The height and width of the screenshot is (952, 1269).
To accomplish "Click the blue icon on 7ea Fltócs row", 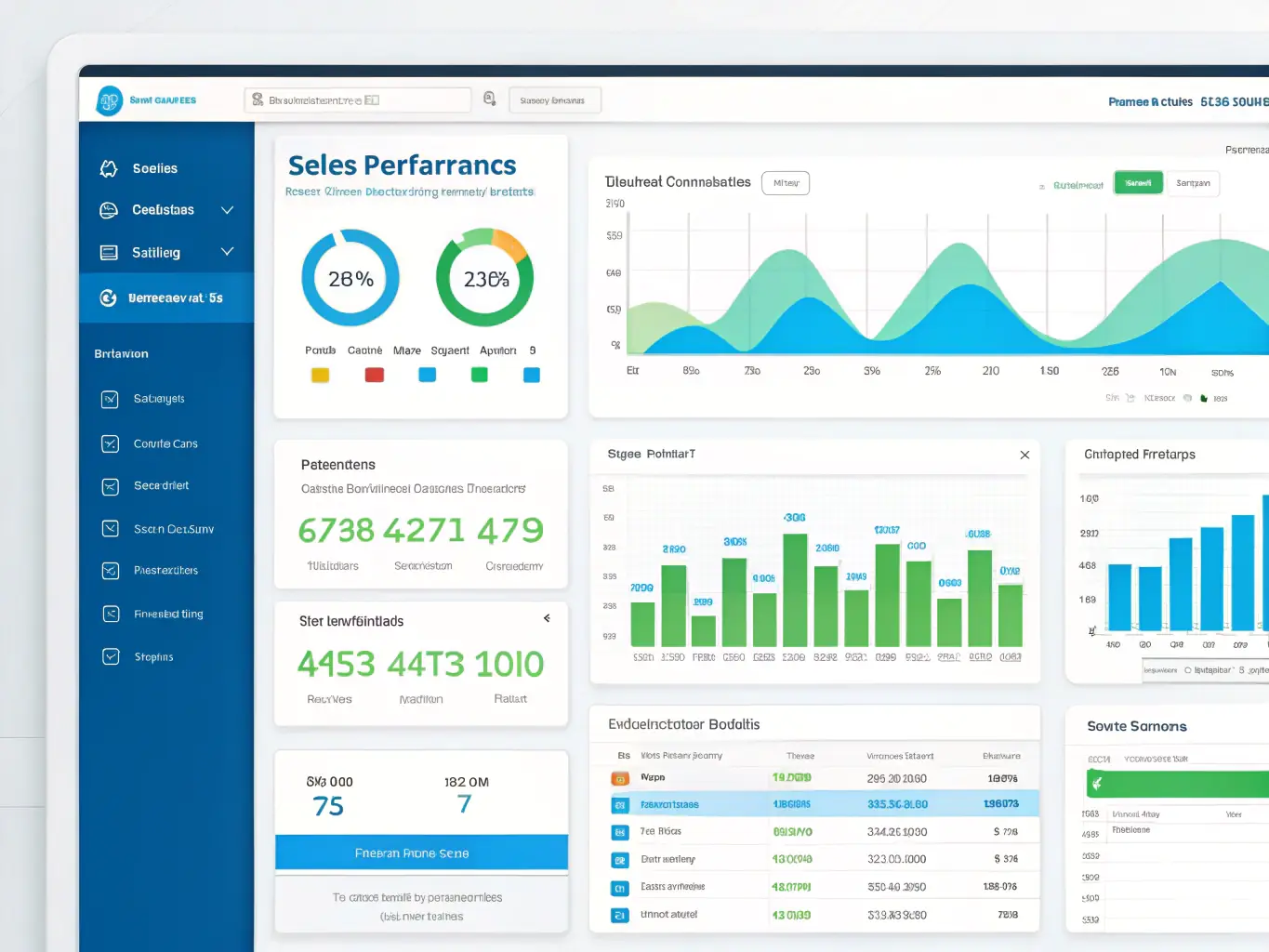I will pos(620,832).
